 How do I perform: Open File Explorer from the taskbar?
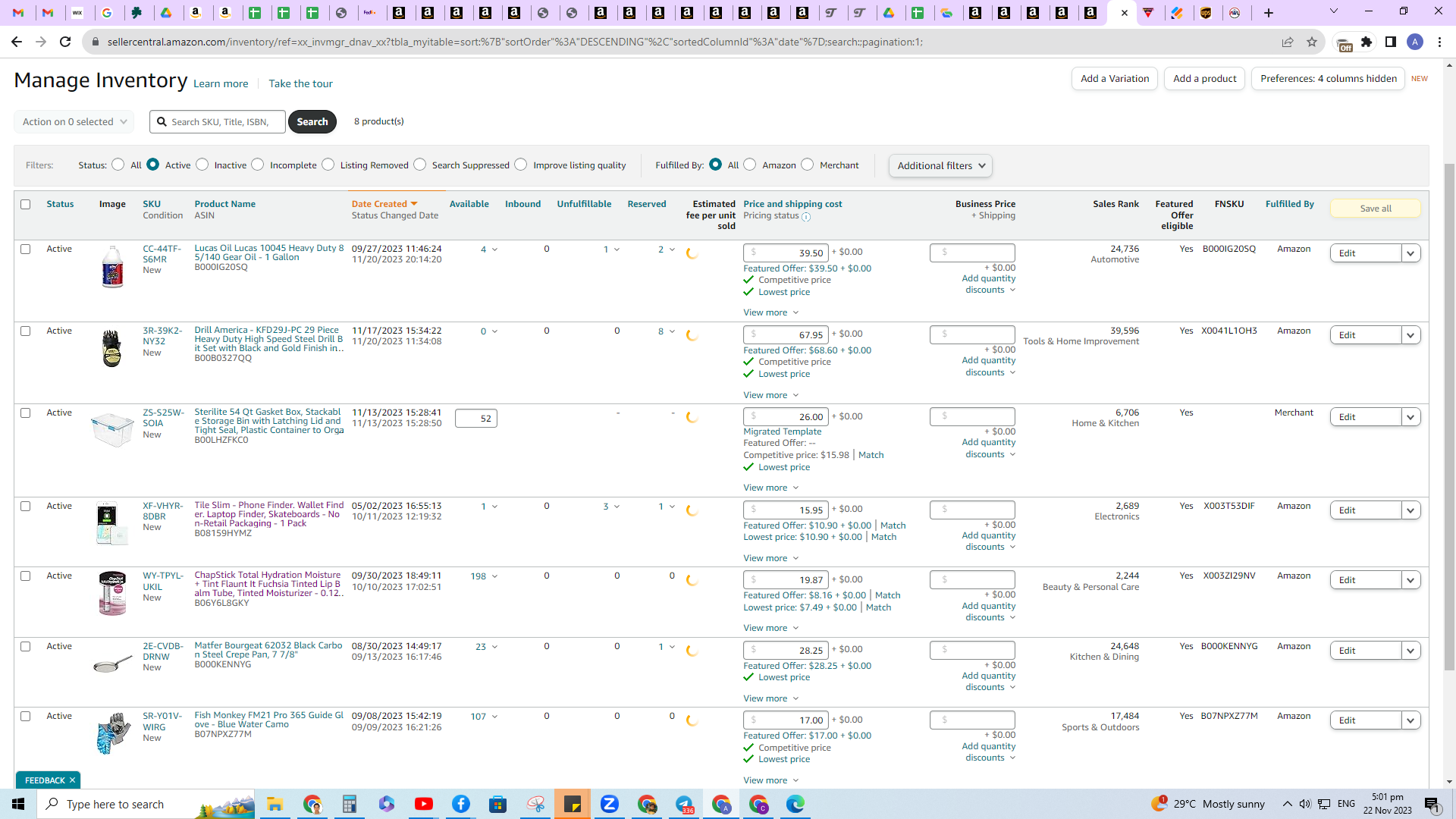[275, 804]
